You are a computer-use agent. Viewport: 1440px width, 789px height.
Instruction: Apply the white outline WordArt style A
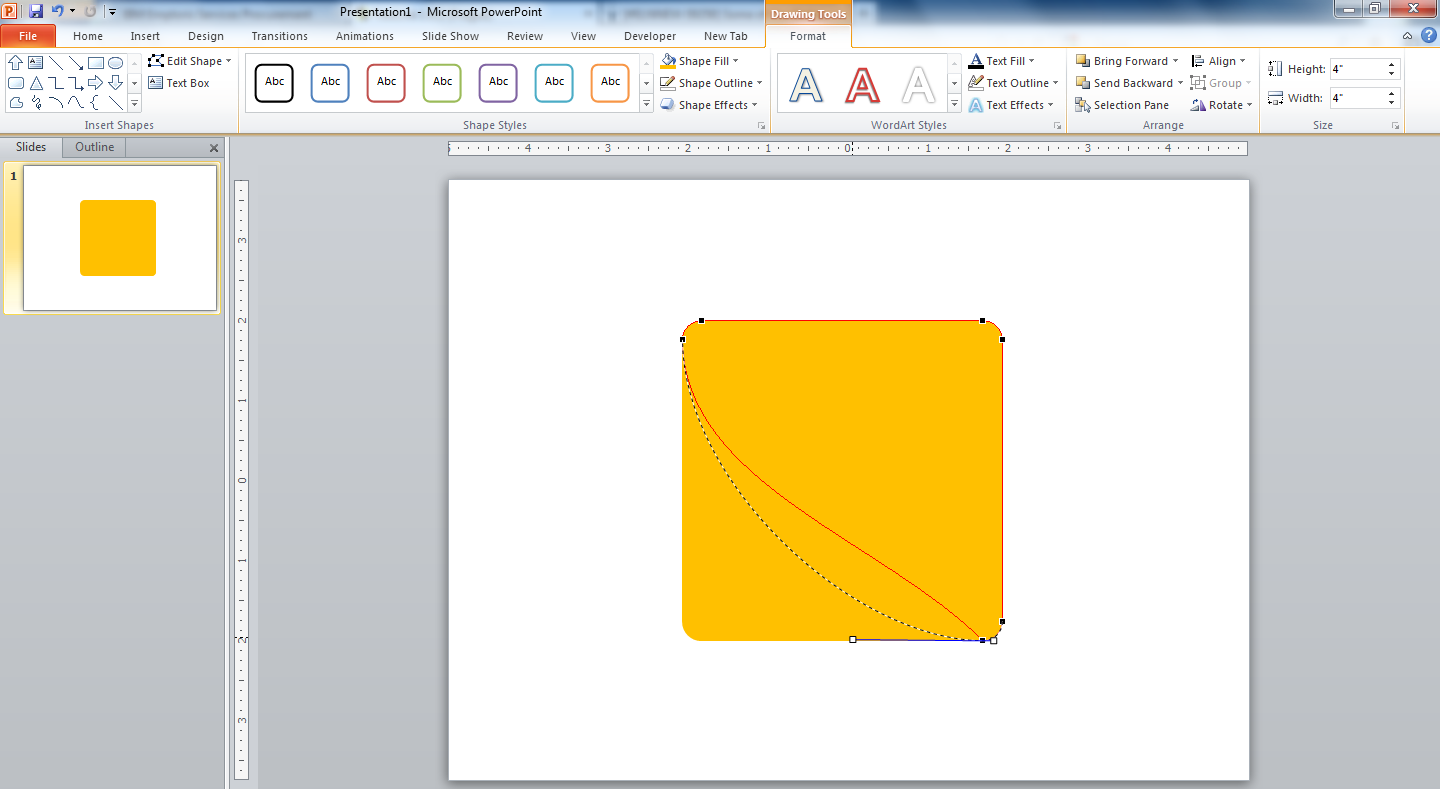(918, 84)
